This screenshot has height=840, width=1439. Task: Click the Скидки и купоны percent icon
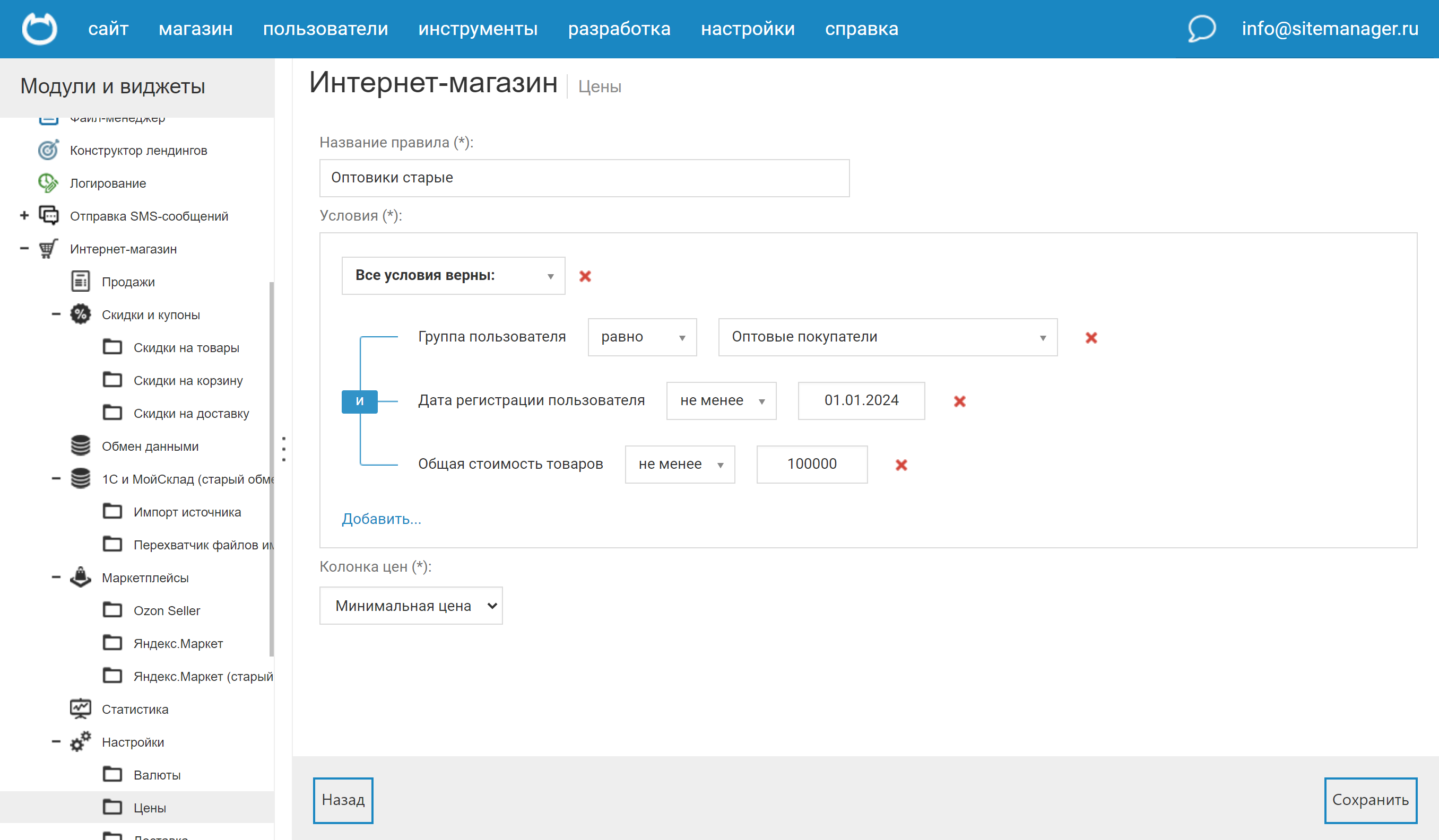pos(81,314)
